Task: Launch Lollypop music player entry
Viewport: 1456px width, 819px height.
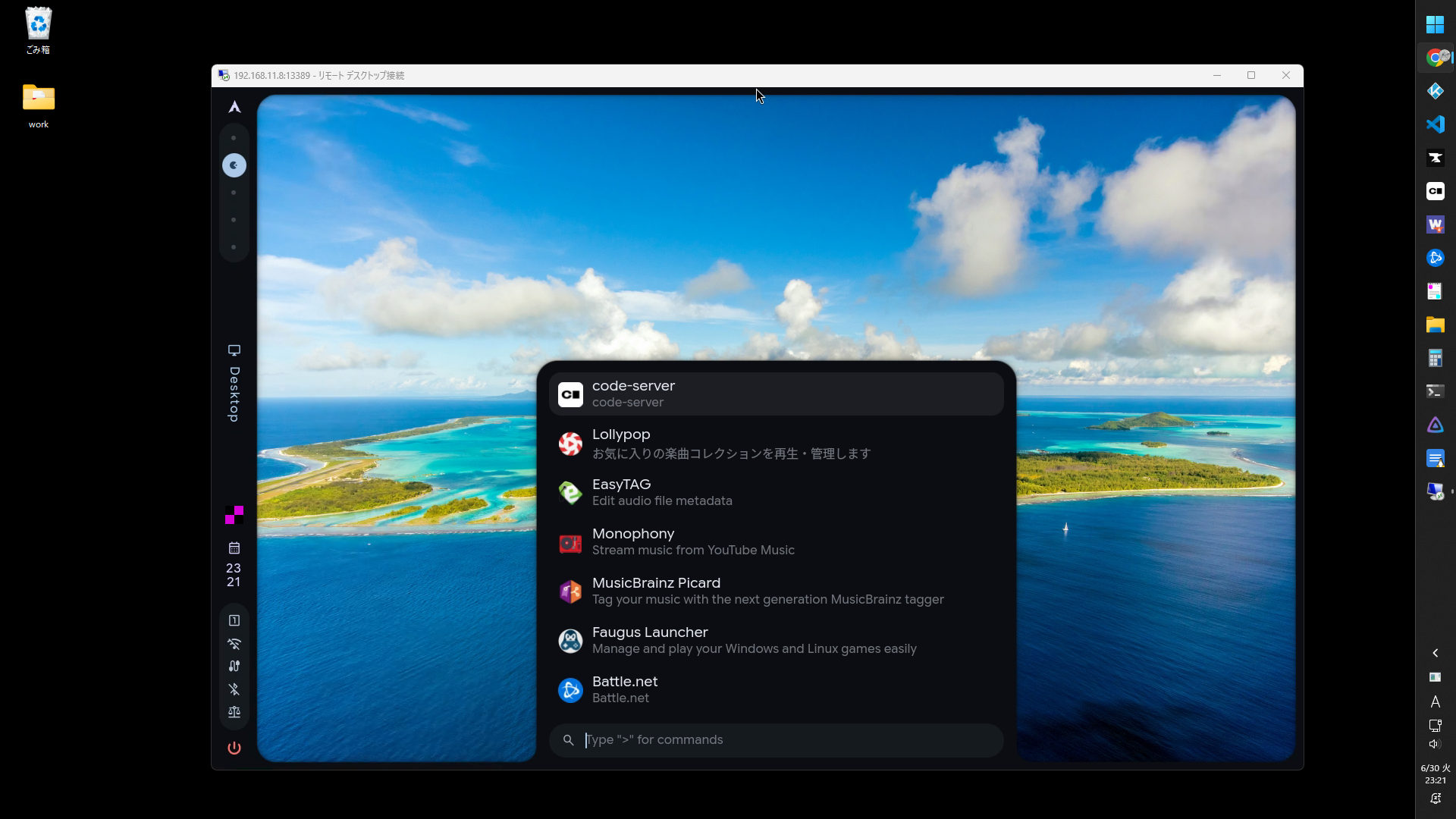Action: 777,444
